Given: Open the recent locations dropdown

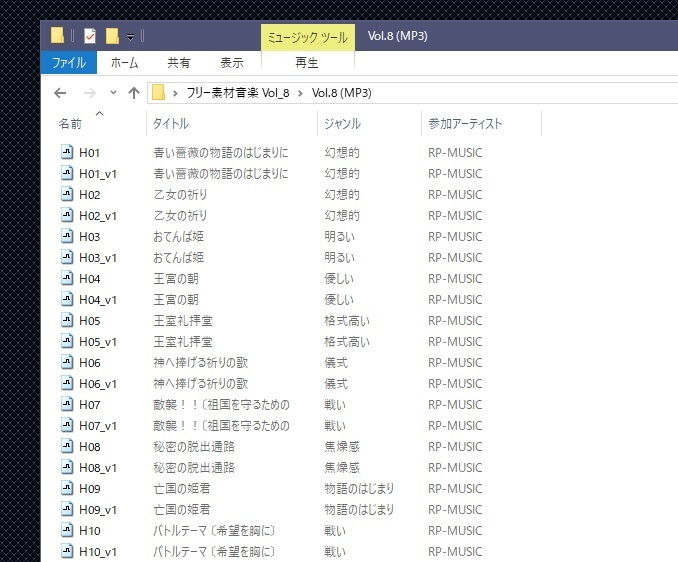Looking at the screenshot, I should tap(113, 92).
